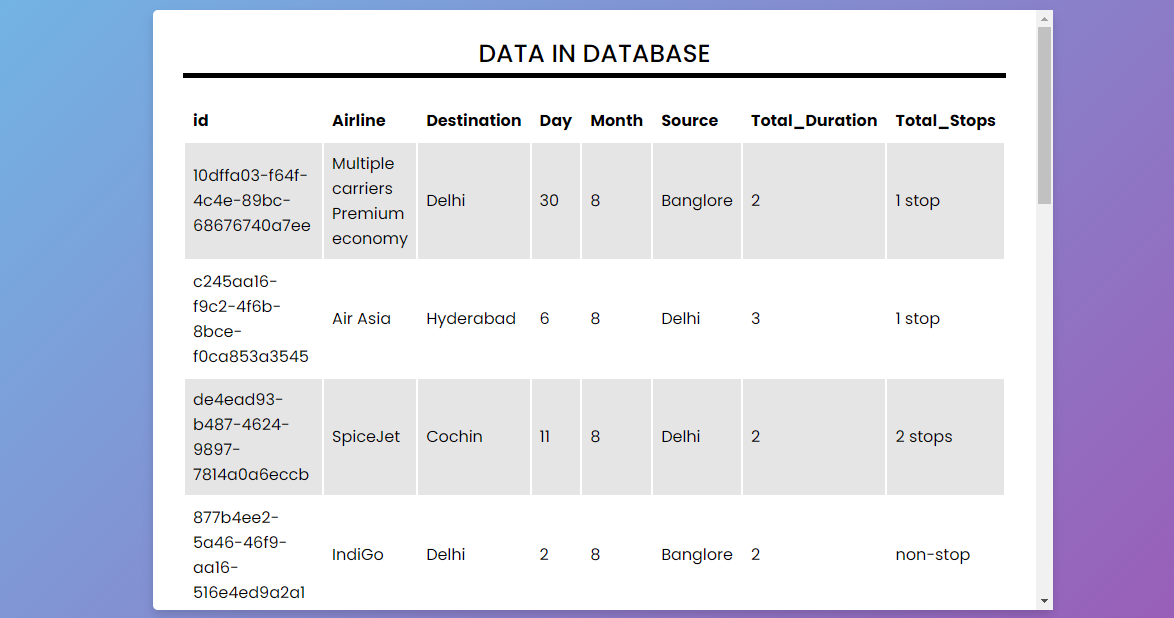Click the id column header
This screenshot has width=1174, height=618.
(200, 120)
